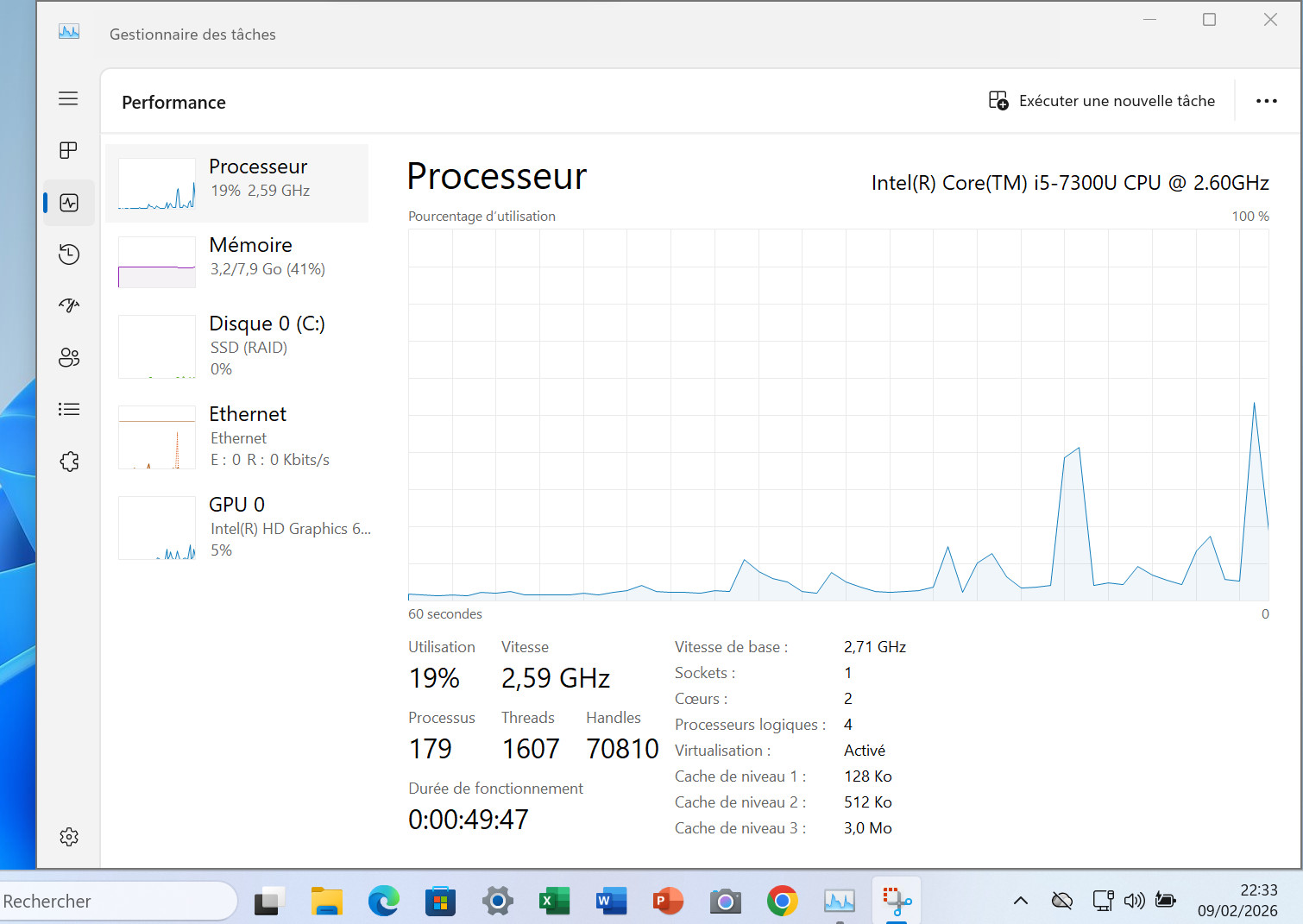Image resolution: width=1303 pixels, height=924 pixels.
Task: Select GPU 0 in the performance list
Action: 236,527
